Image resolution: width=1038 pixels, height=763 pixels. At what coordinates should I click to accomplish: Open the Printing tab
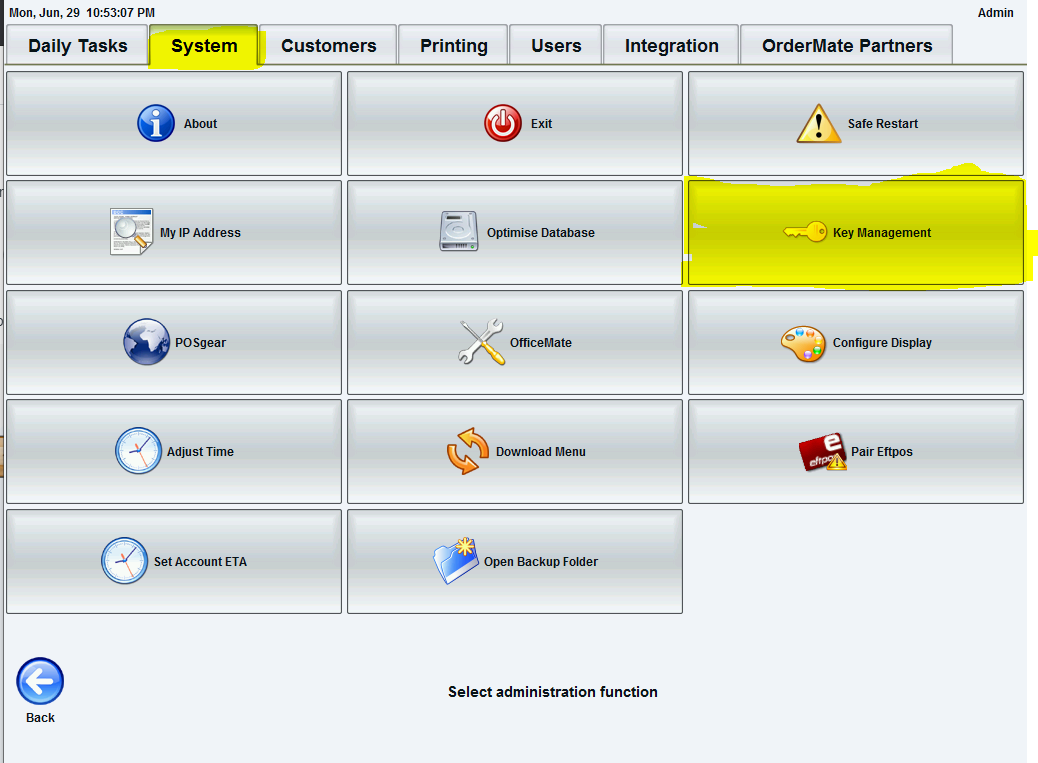click(x=453, y=46)
